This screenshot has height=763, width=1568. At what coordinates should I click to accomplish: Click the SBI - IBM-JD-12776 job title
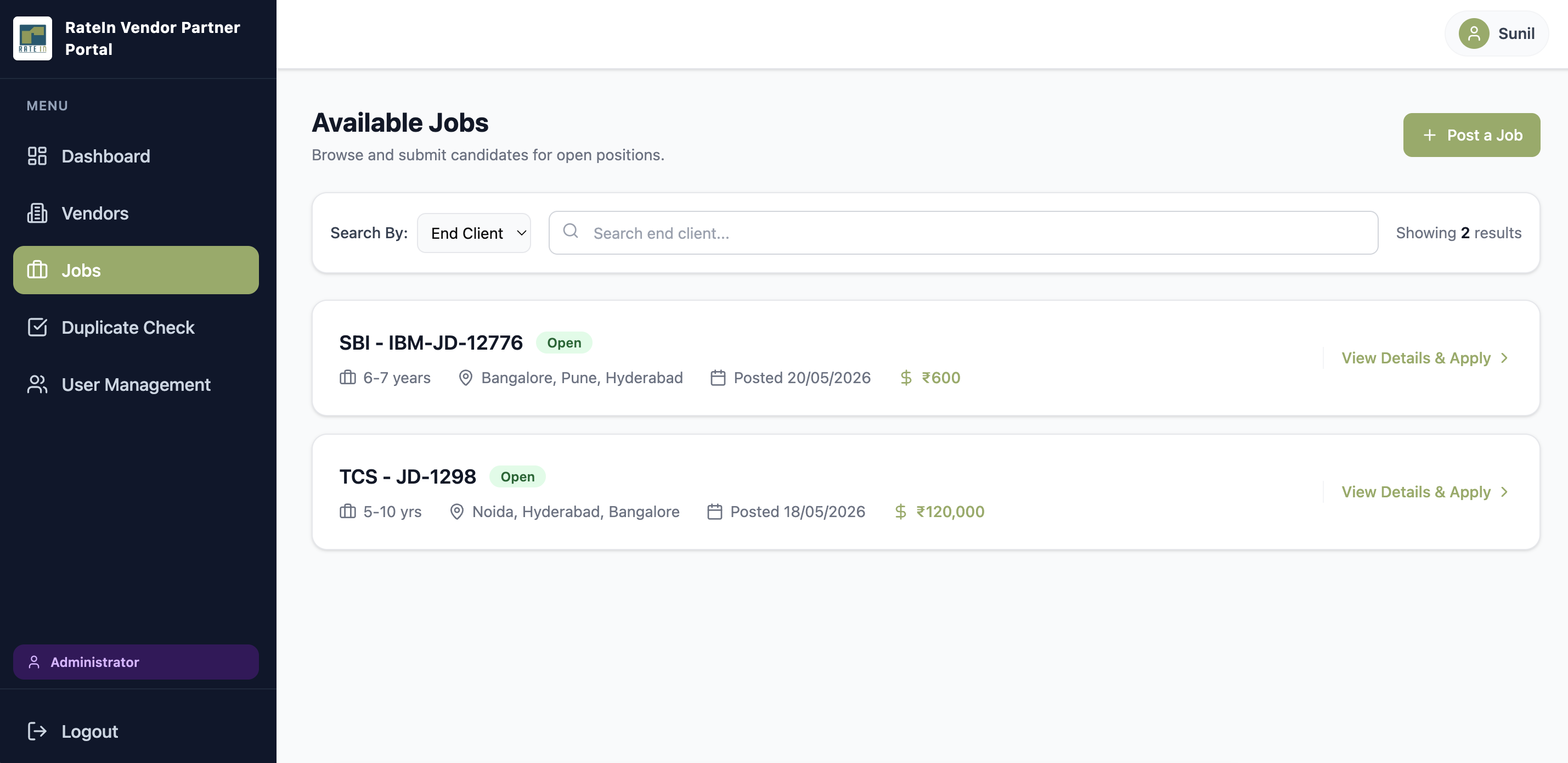coord(430,343)
